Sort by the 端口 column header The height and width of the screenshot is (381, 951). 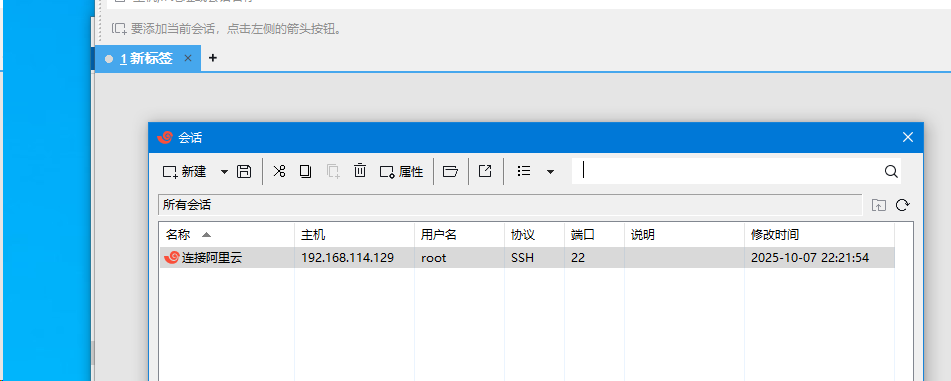click(x=594, y=235)
